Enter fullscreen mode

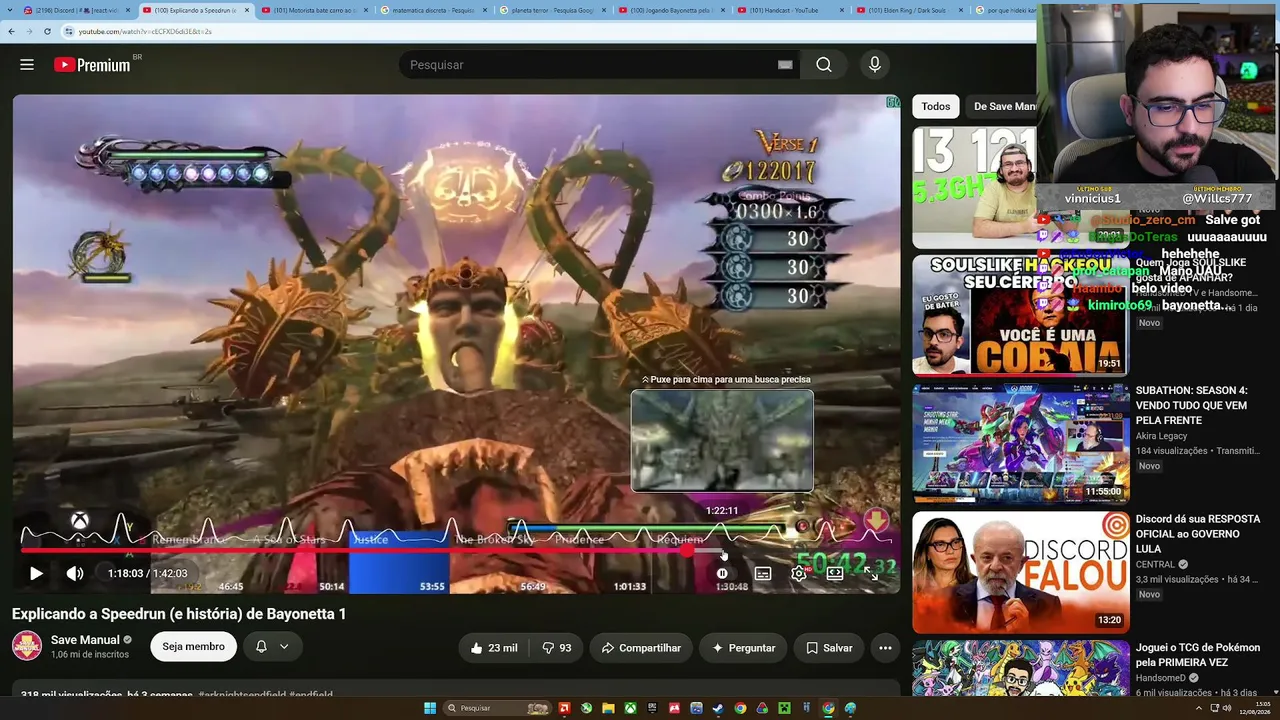[873, 573]
